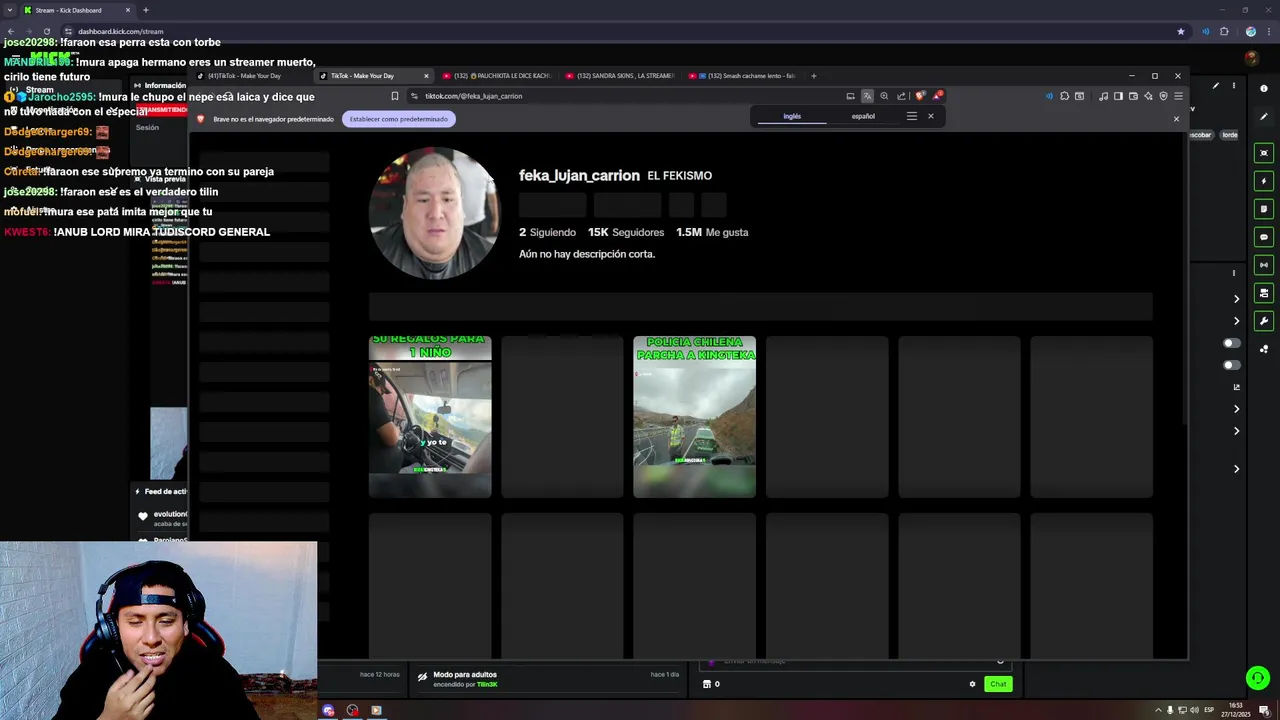Click the green Chat button

tap(998, 684)
